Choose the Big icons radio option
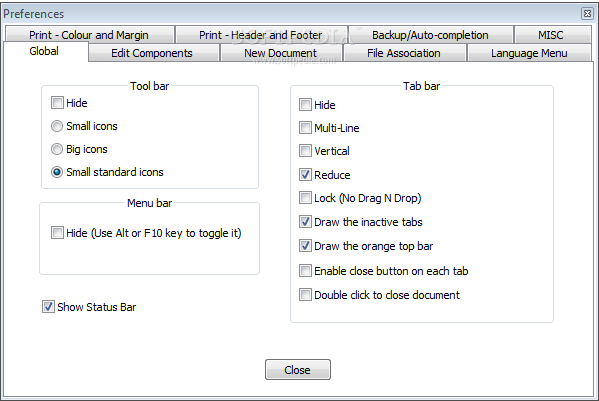 [57, 149]
